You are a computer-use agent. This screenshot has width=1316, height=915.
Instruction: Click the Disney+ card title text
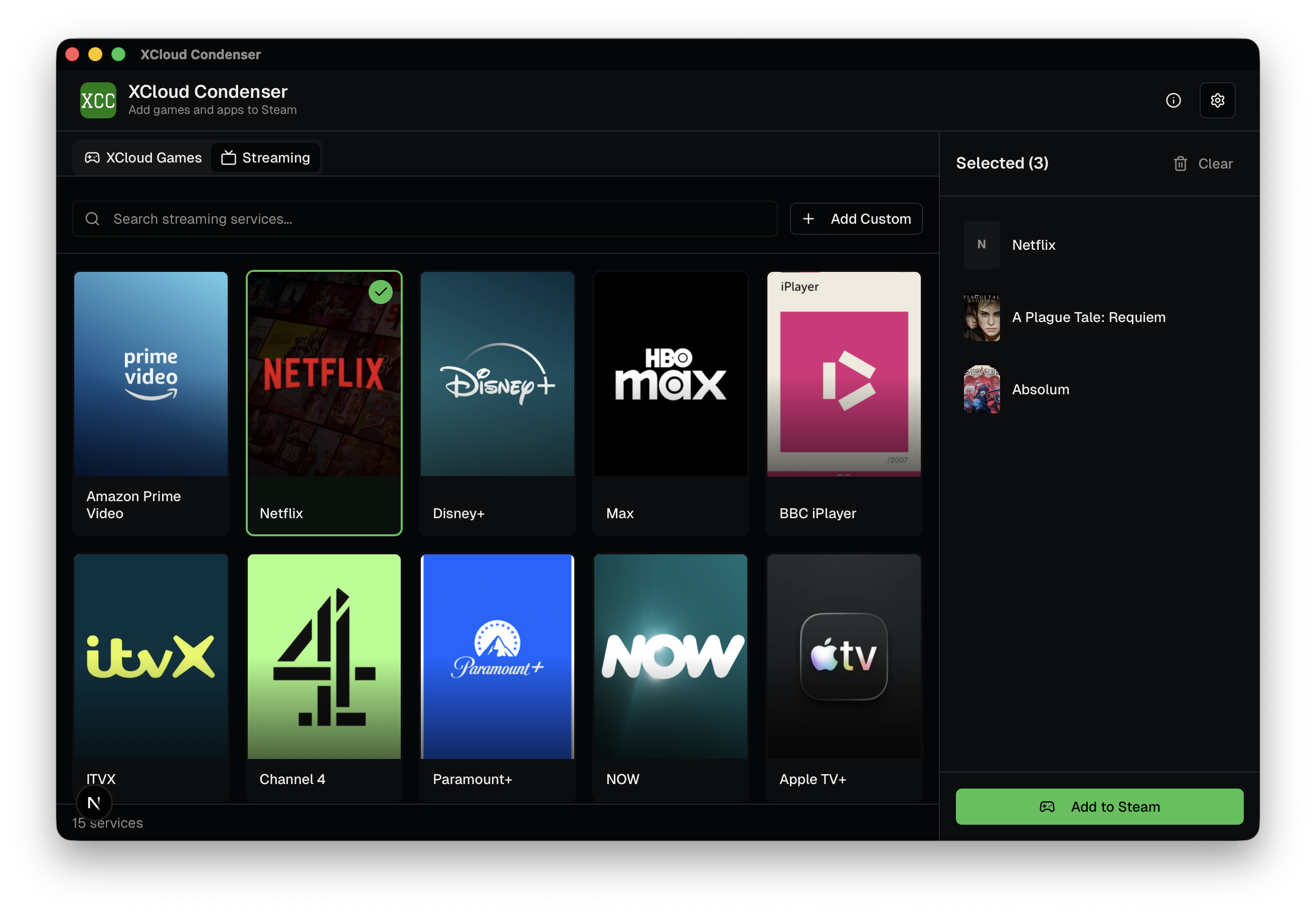pyautogui.click(x=458, y=513)
